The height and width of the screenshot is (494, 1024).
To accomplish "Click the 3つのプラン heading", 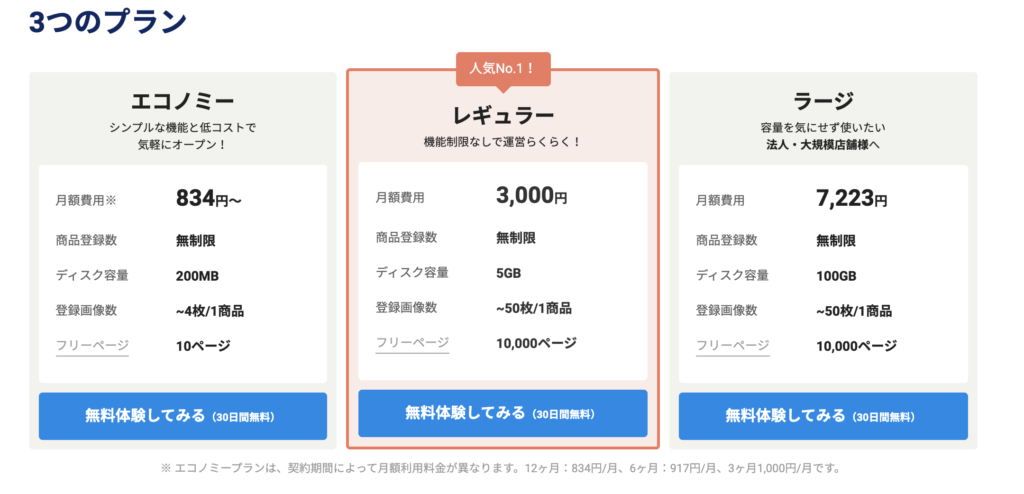I will click(x=108, y=21).
